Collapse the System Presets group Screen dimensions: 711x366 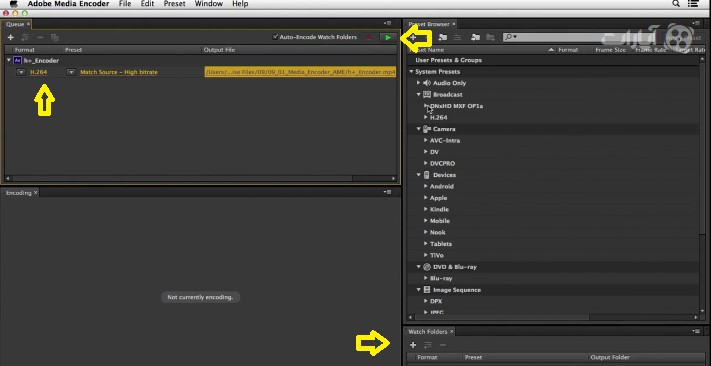click(411, 72)
